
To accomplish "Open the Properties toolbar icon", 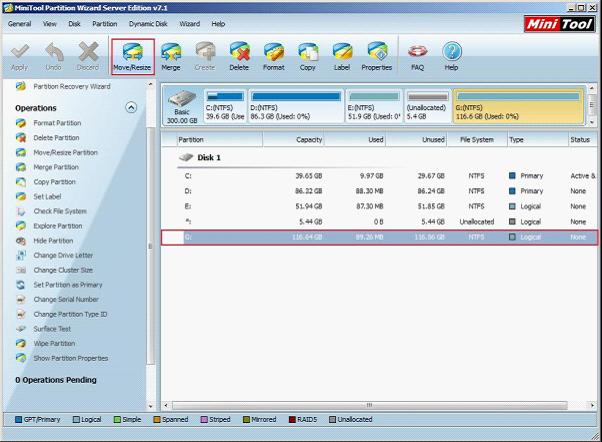I will click(377, 56).
